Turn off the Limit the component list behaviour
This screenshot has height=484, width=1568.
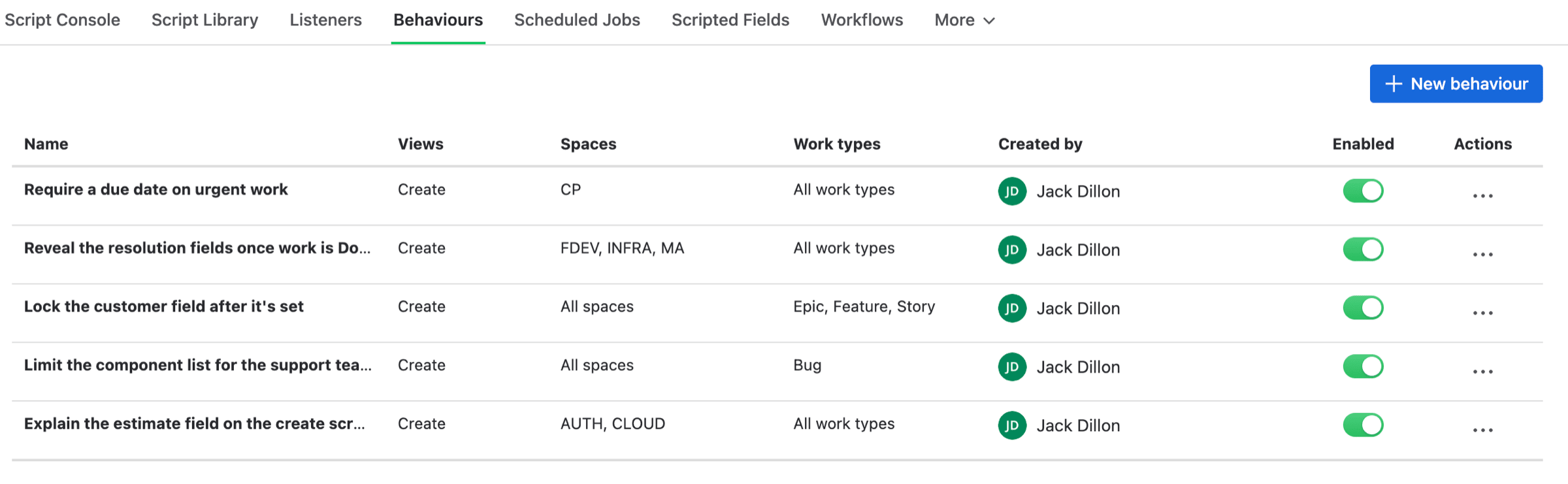[x=1363, y=366]
